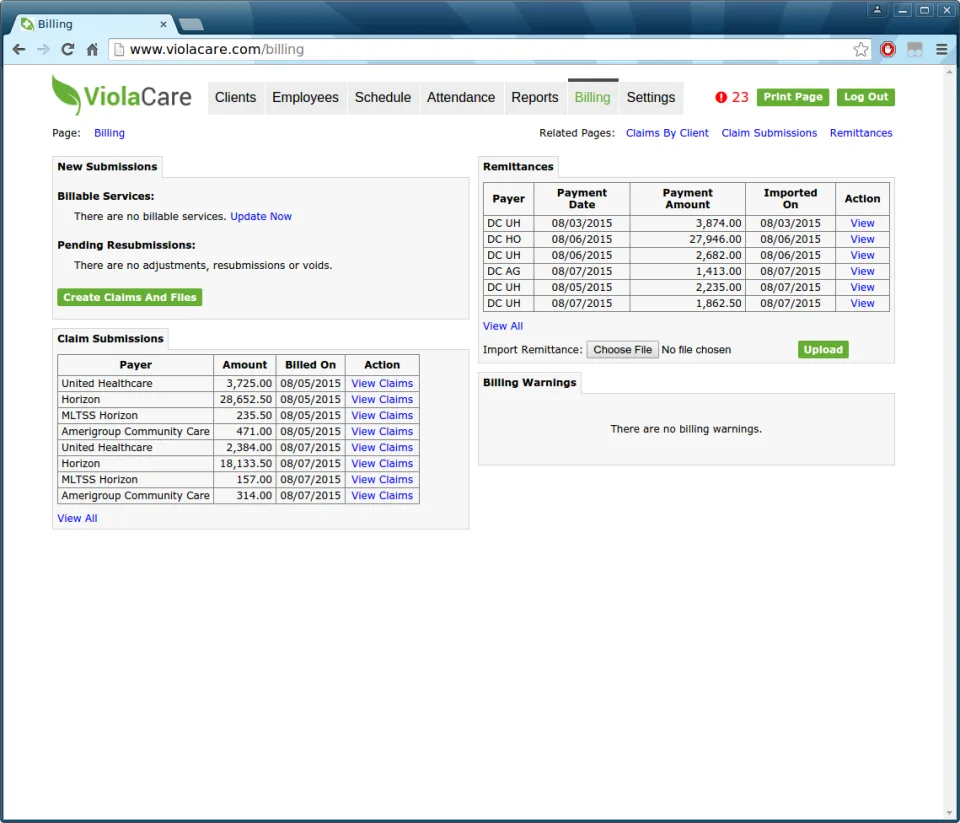Viewport: 960px width, 823px height.
Task: View claims for Amerigroup 471.00
Action: click(x=382, y=432)
